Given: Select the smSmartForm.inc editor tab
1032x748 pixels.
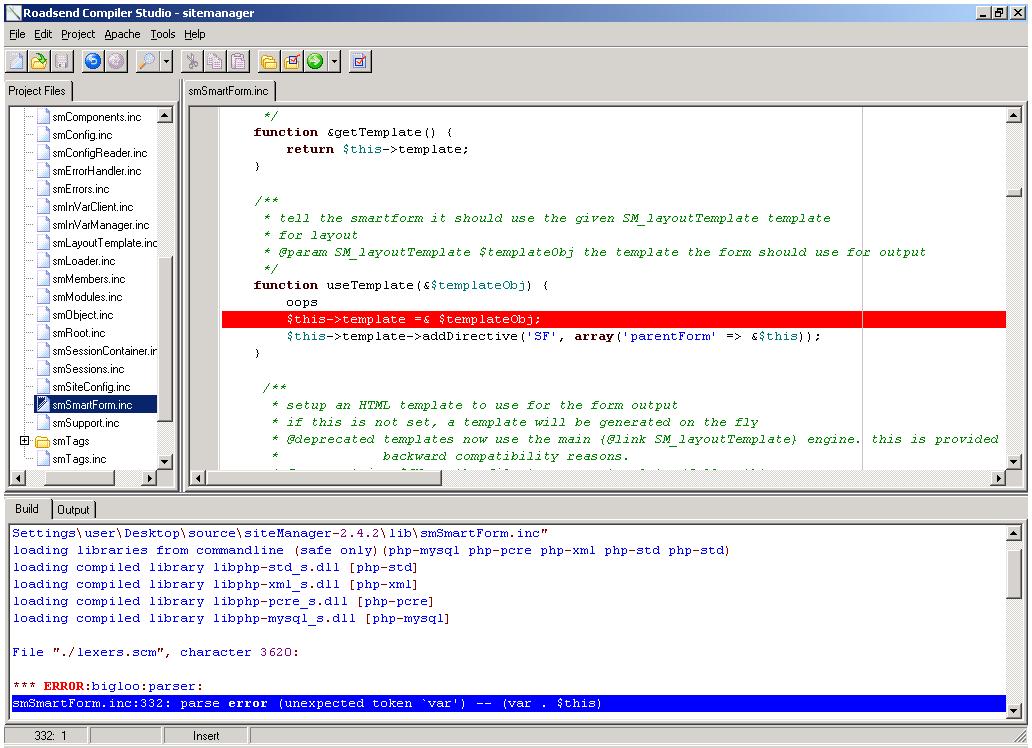Looking at the screenshot, I should [x=228, y=91].
